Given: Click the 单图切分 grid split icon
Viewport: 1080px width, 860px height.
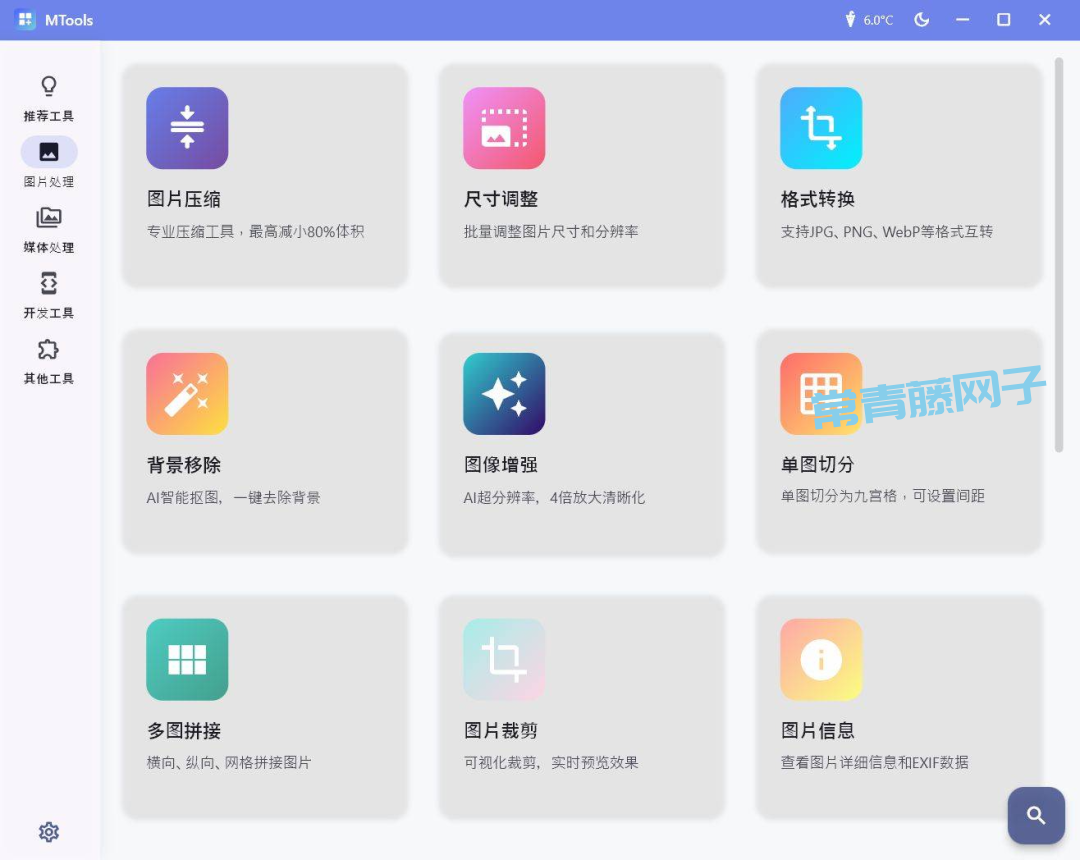Looking at the screenshot, I should tap(821, 394).
